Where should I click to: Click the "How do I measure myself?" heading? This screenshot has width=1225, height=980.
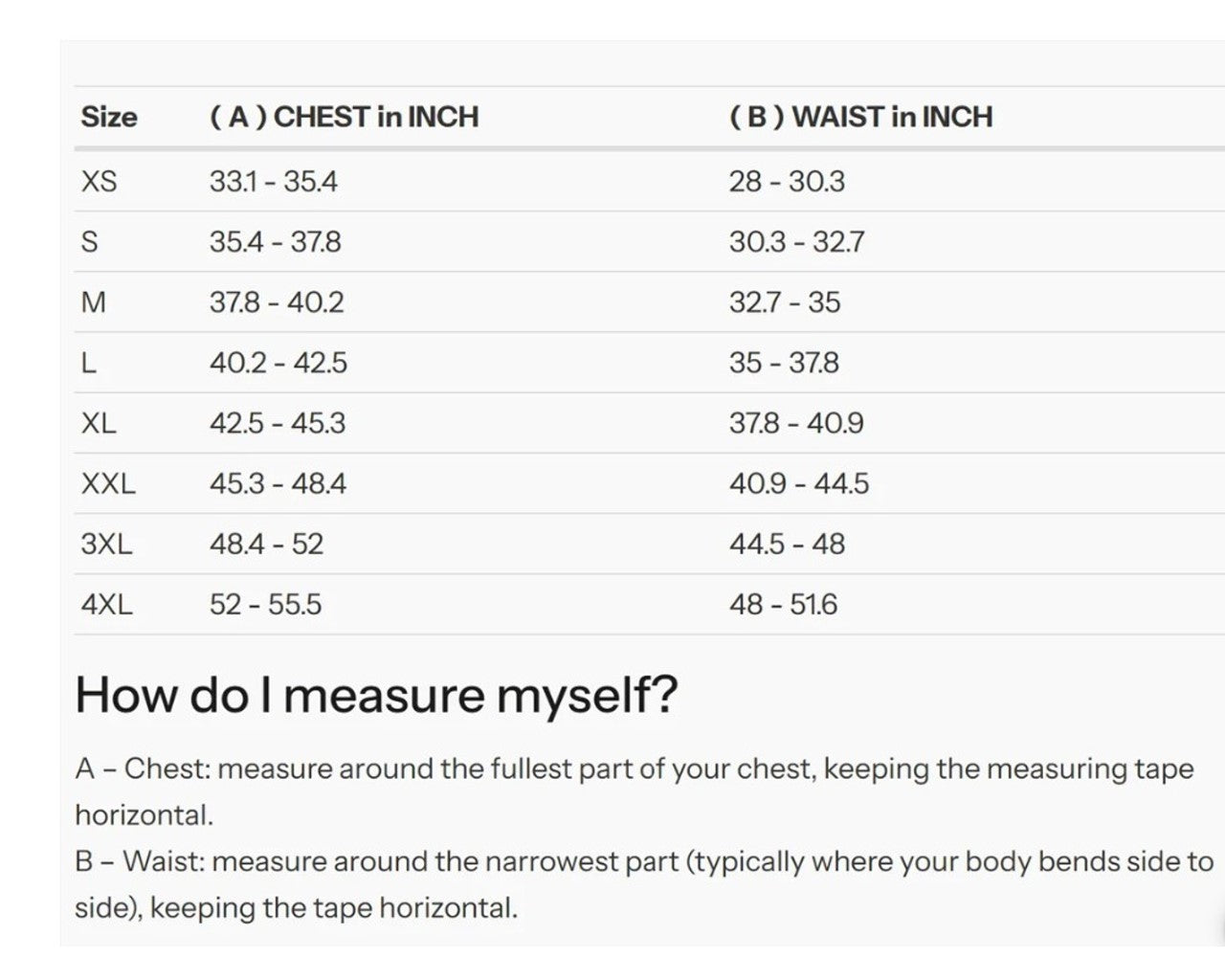coord(376,694)
